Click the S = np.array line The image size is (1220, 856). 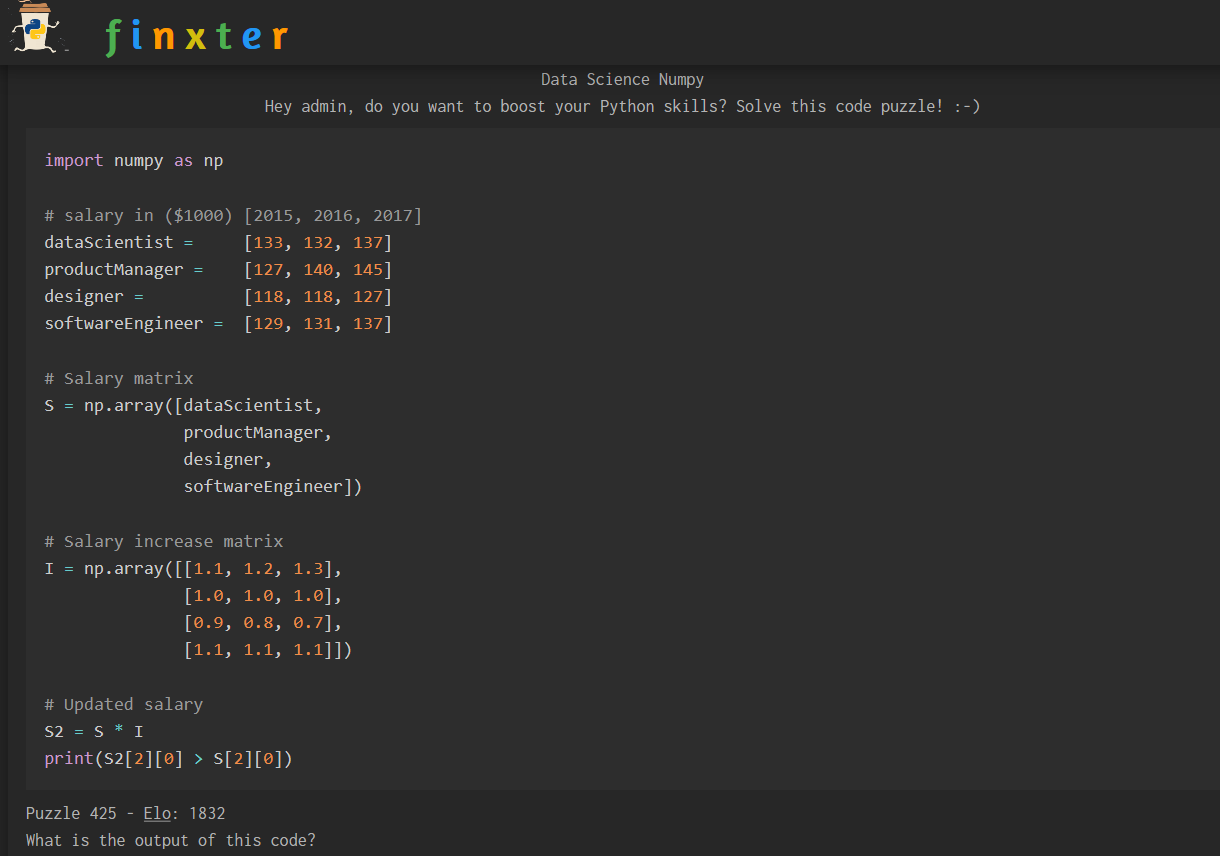(183, 405)
